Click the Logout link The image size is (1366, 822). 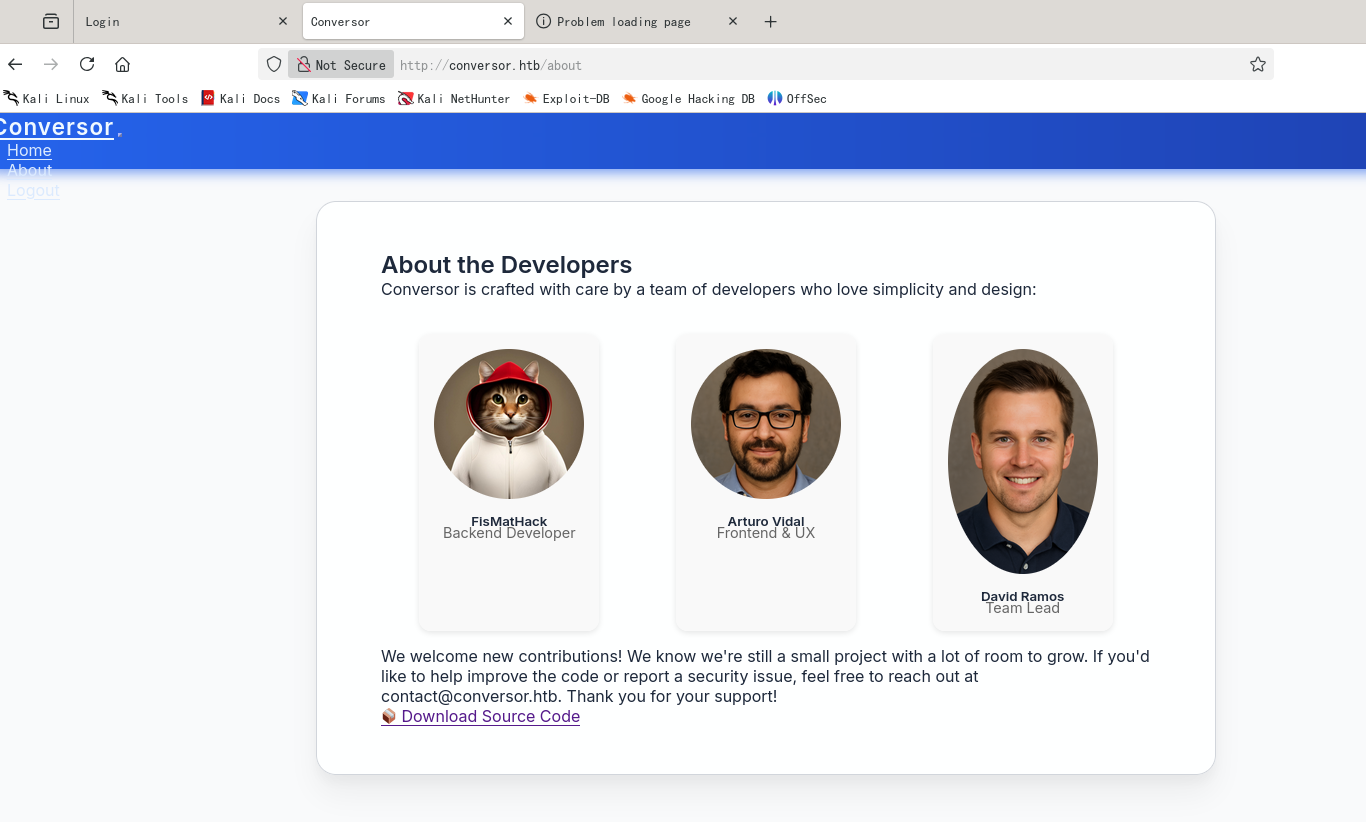(x=33, y=191)
